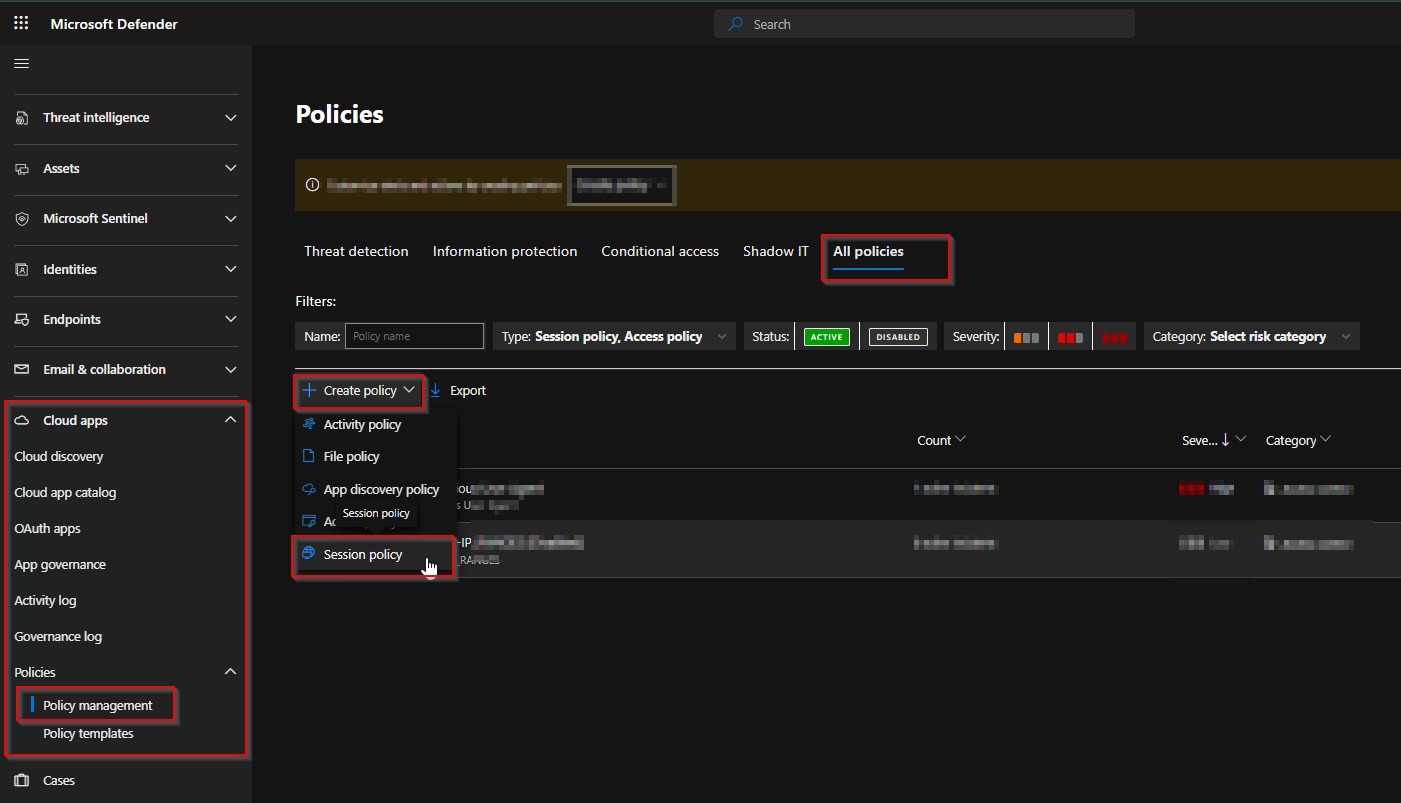Choose Session policy from the Create policy menu
This screenshot has width=1401, height=803.
366,554
